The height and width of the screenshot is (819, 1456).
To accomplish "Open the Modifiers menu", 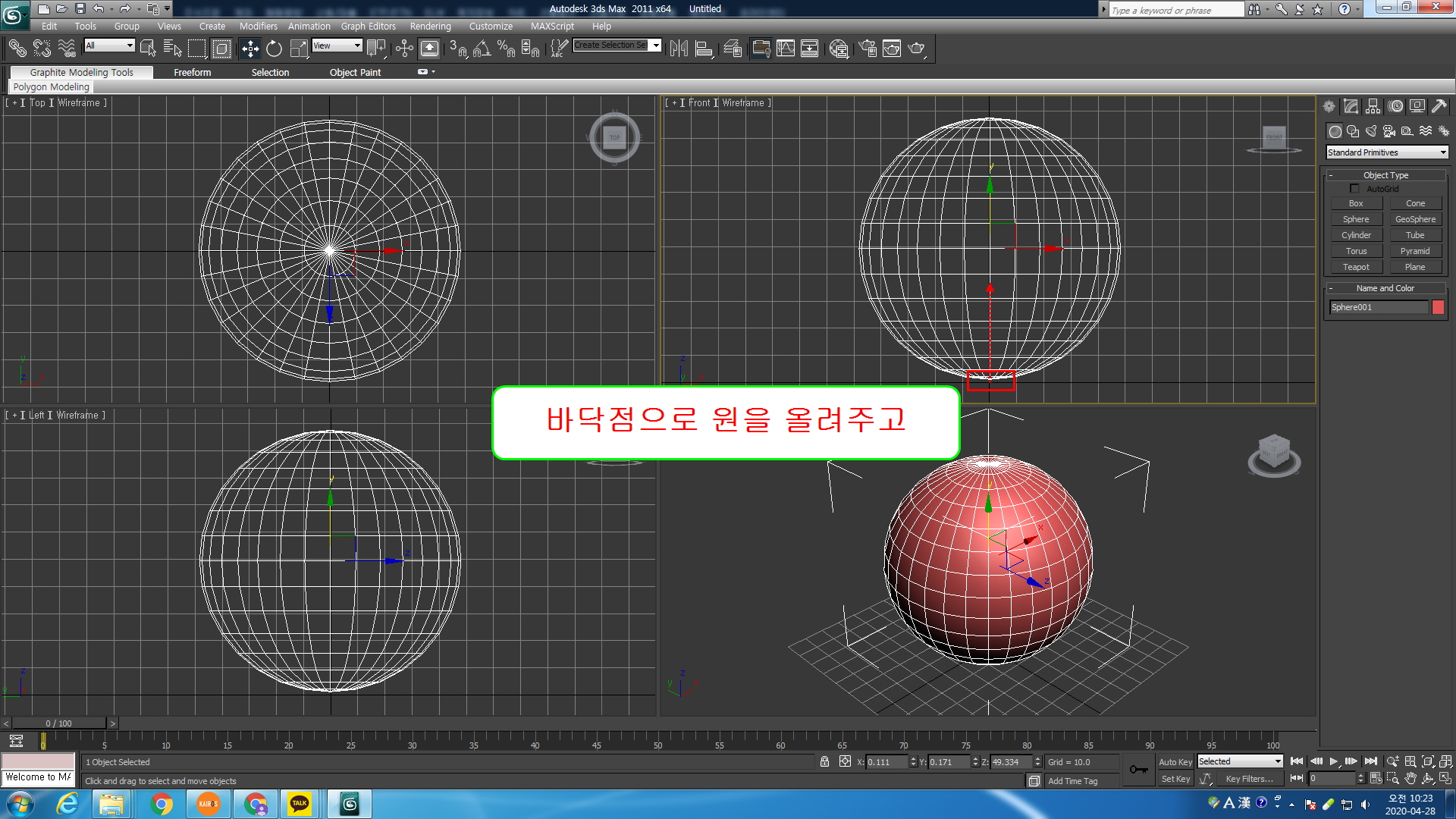I will pos(258,26).
